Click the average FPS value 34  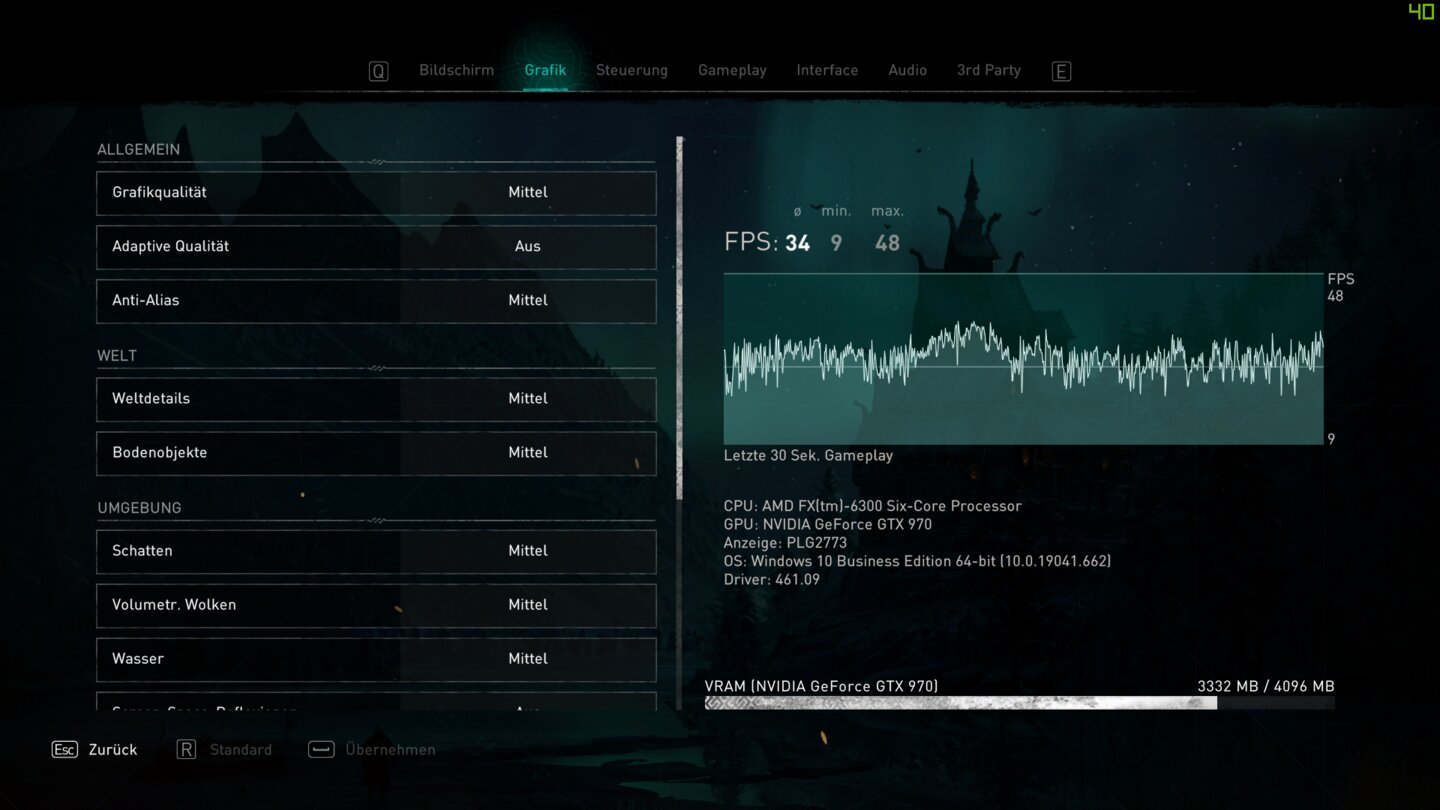pyautogui.click(x=797, y=242)
